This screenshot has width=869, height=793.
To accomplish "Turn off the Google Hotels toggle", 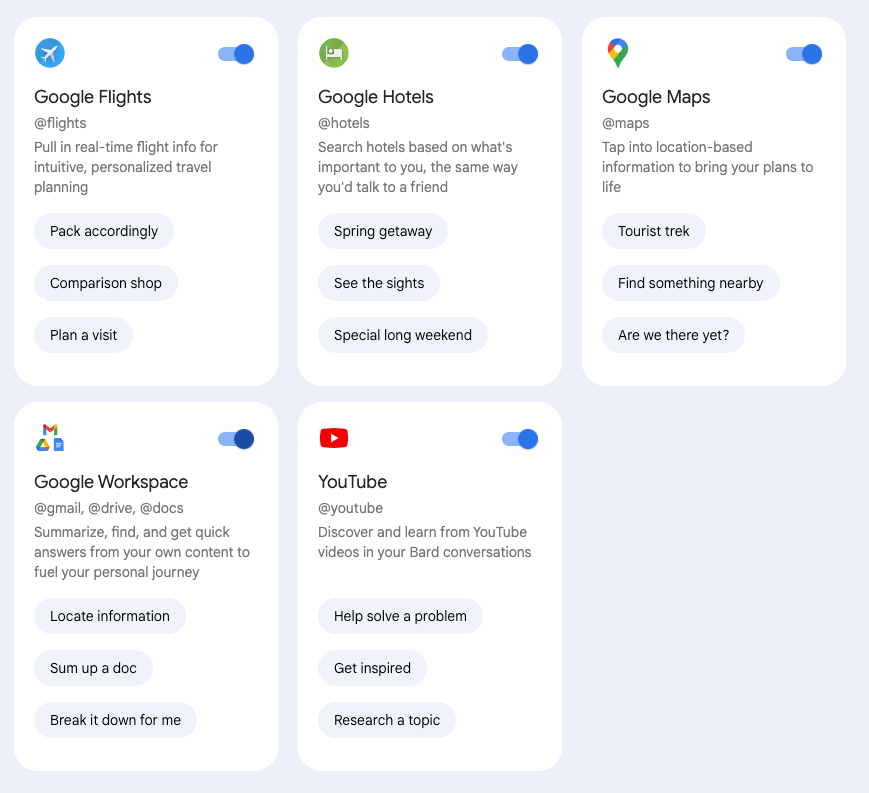I will 520,54.
